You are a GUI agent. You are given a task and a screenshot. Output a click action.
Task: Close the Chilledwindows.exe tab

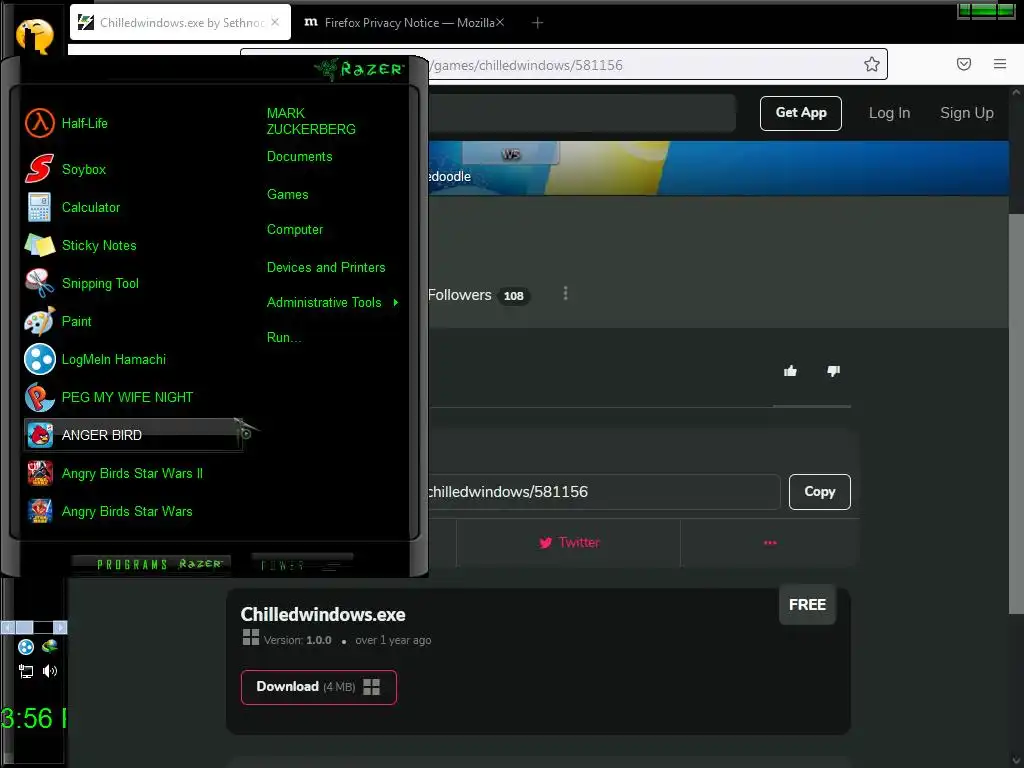click(x=275, y=22)
